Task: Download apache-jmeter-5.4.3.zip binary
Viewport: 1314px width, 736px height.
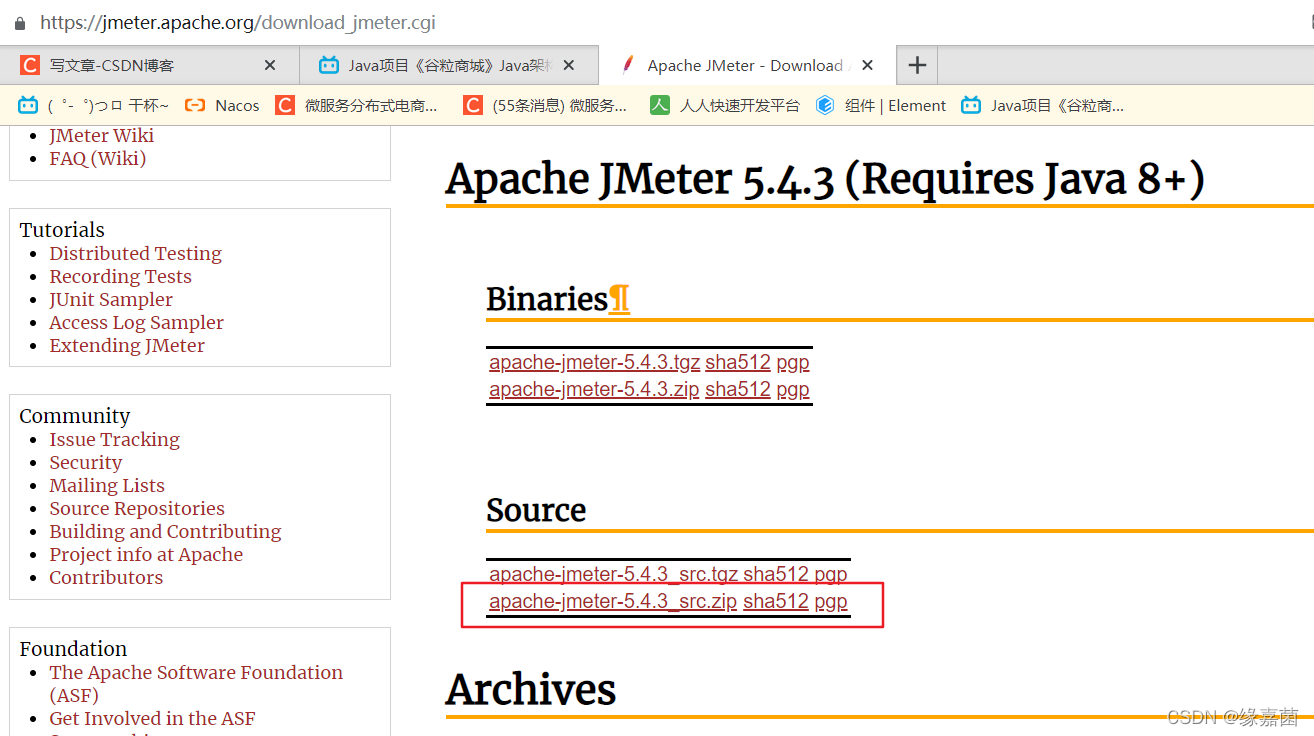Action: pyautogui.click(x=594, y=389)
